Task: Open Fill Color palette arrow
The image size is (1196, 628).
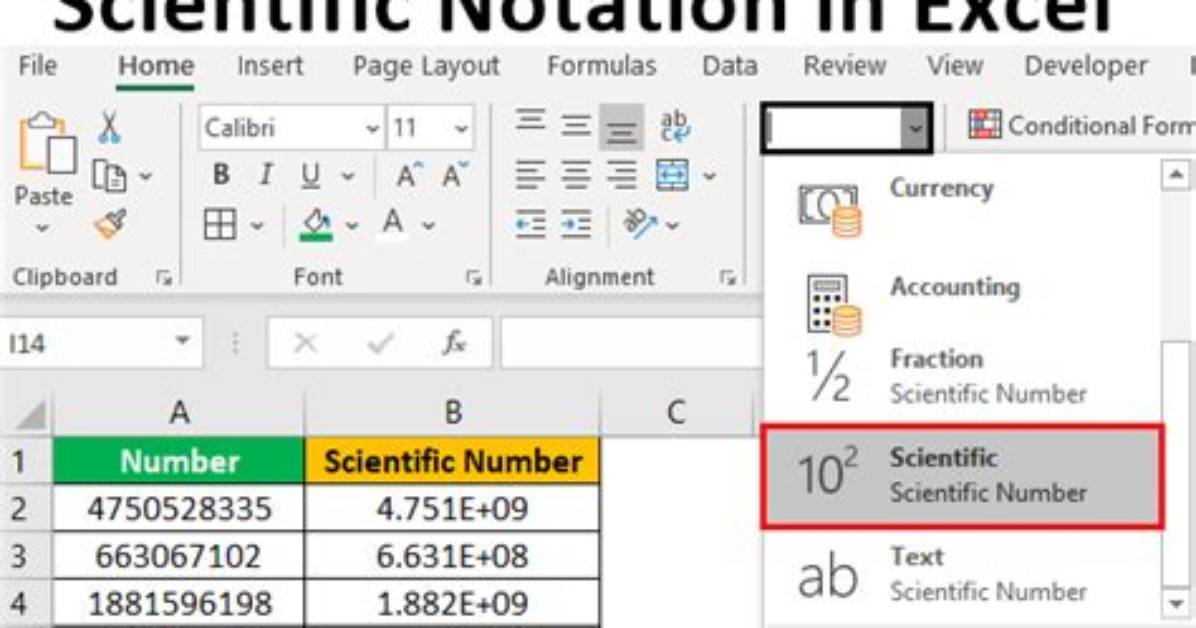Action: (352, 226)
